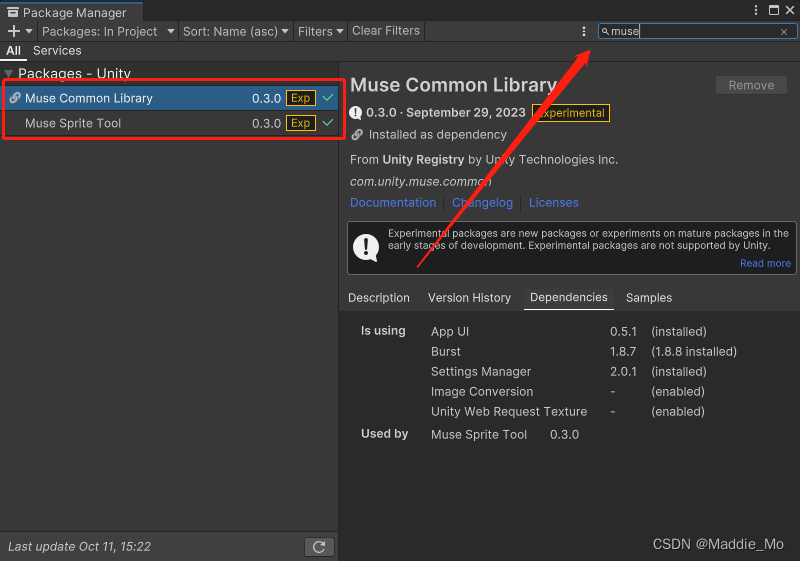This screenshot has width=800, height=561.
Task: Open the Changelog link
Action: (482, 202)
